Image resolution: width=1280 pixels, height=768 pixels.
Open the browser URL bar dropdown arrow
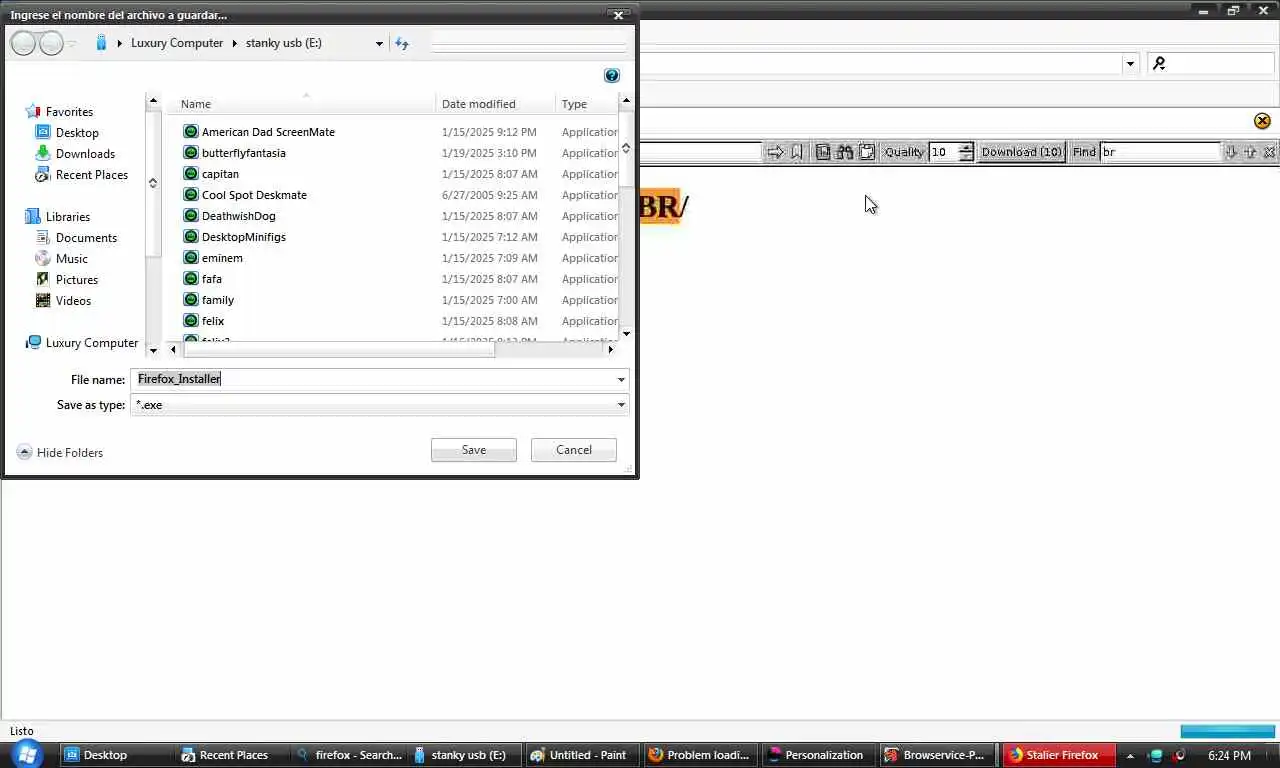pos(1131,64)
